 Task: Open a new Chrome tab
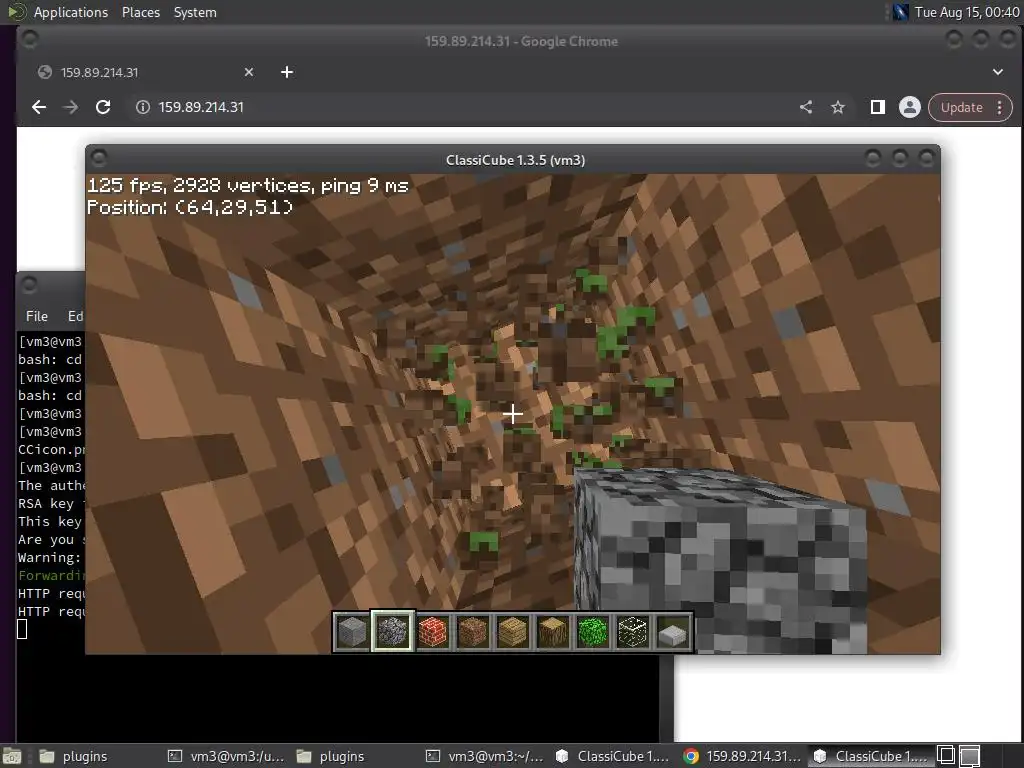287,72
